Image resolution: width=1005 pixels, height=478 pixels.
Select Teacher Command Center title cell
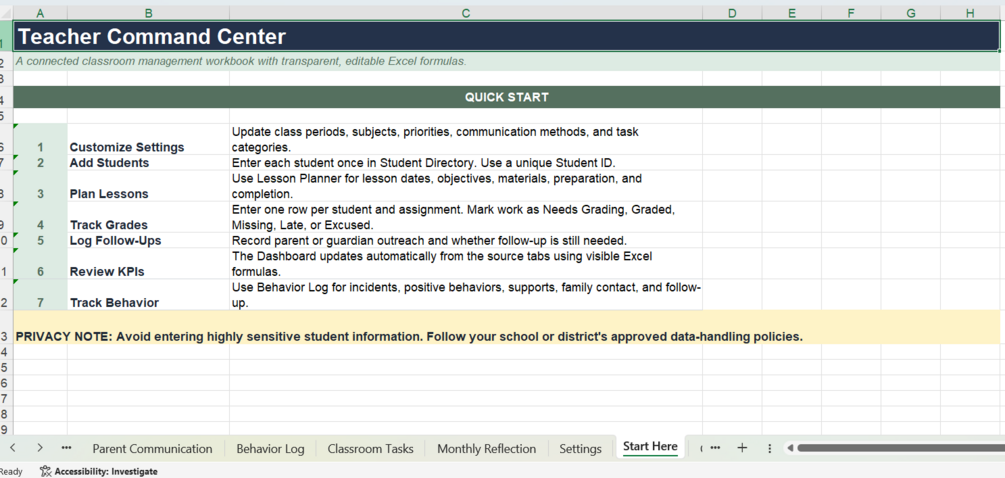(x=506, y=37)
